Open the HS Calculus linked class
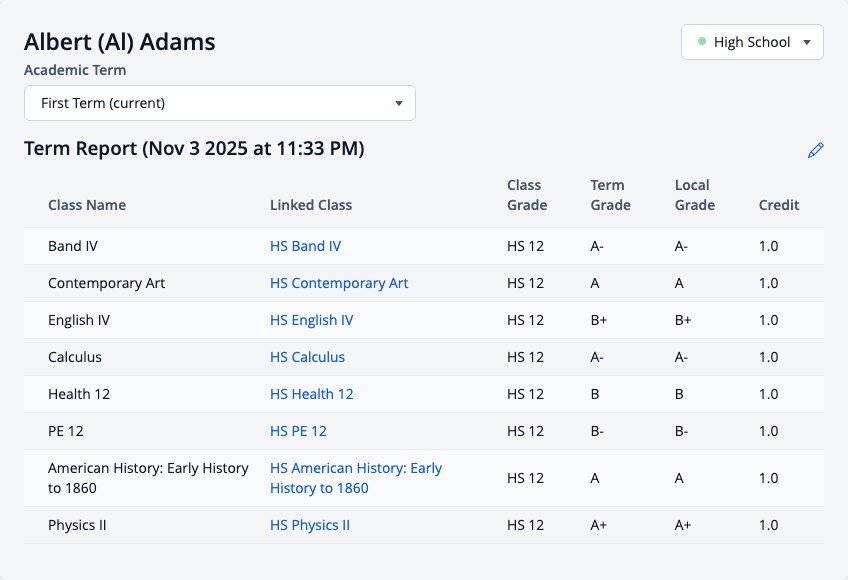Image resolution: width=848 pixels, height=580 pixels. [x=307, y=357]
